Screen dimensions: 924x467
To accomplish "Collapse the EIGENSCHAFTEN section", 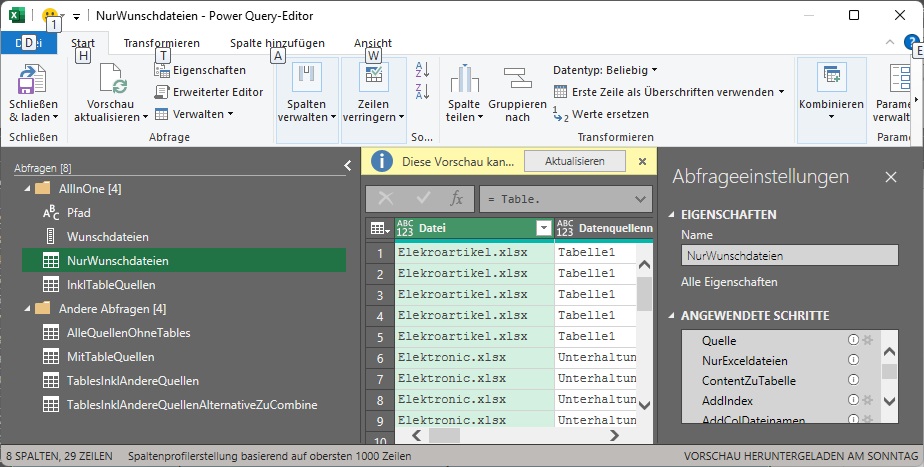I will [671, 215].
